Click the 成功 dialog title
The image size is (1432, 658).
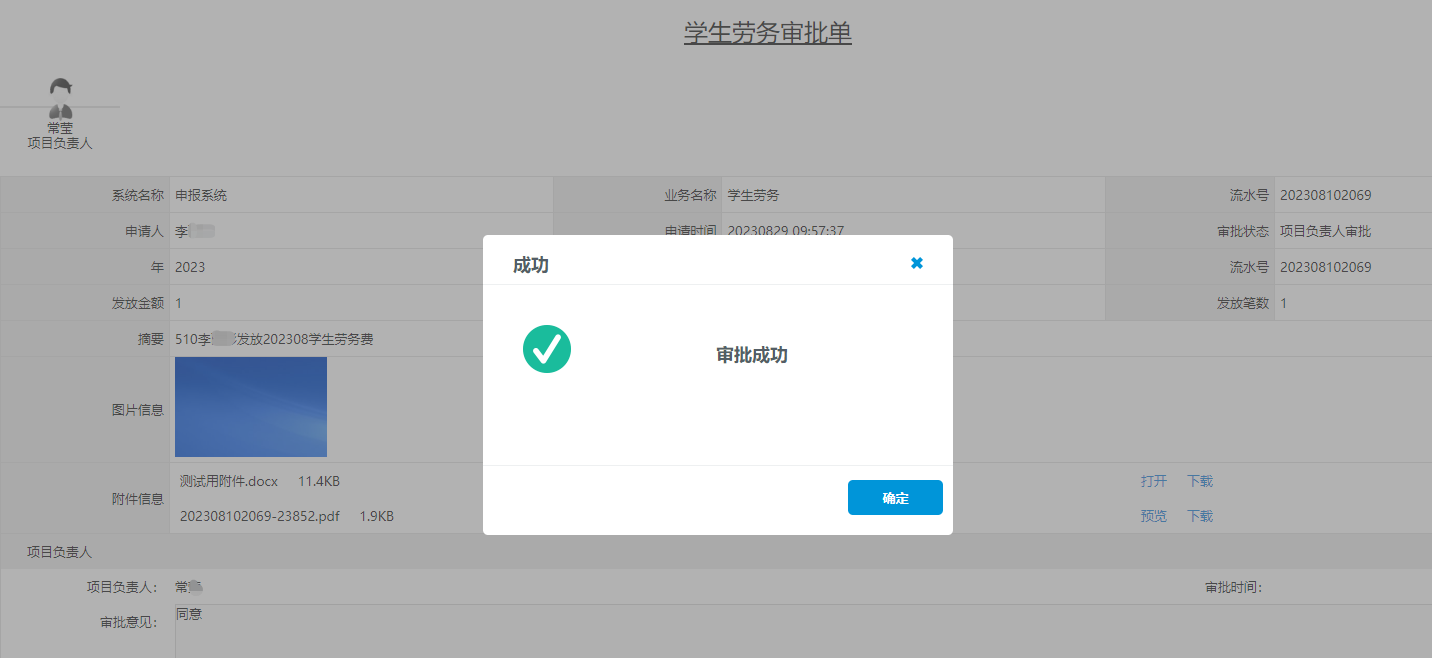pyautogui.click(x=530, y=265)
